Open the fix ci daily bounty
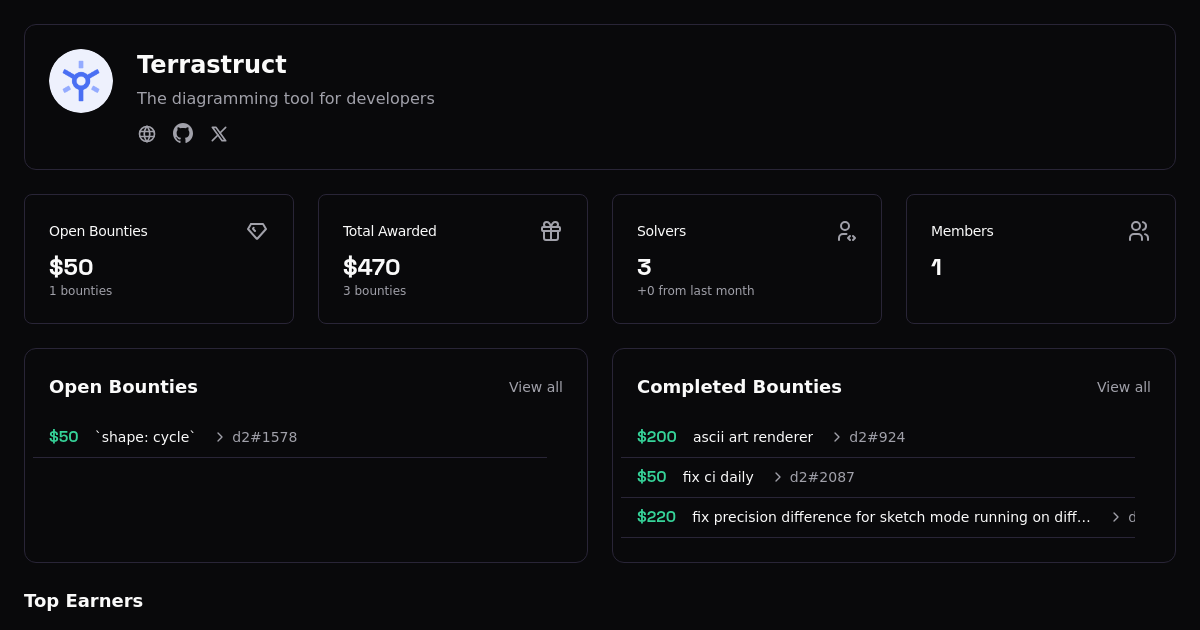This screenshot has width=1200, height=630. coord(717,477)
